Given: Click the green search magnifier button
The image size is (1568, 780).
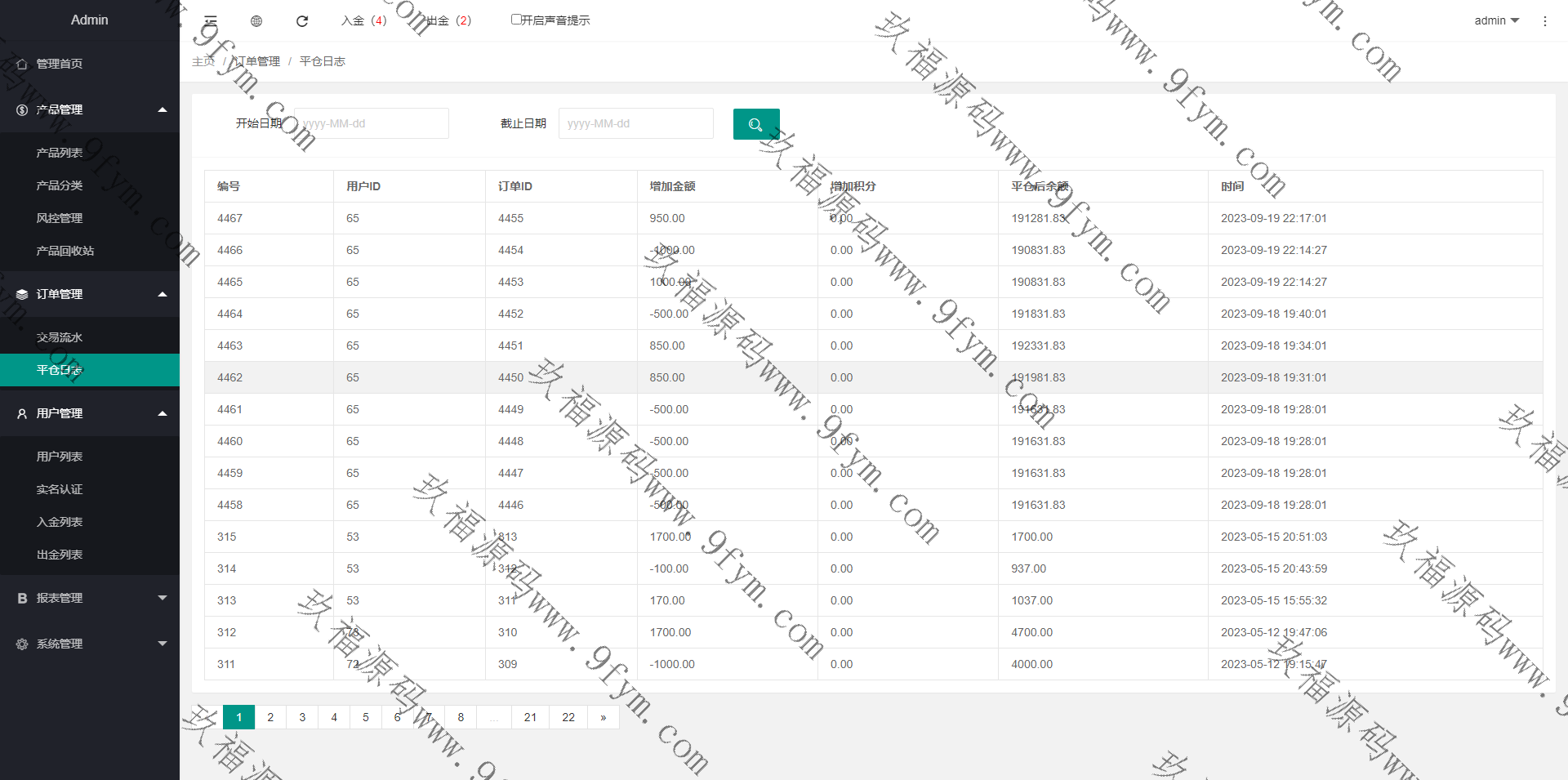Looking at the screenshot, I should pyautogui.click(x=755, y=124).
